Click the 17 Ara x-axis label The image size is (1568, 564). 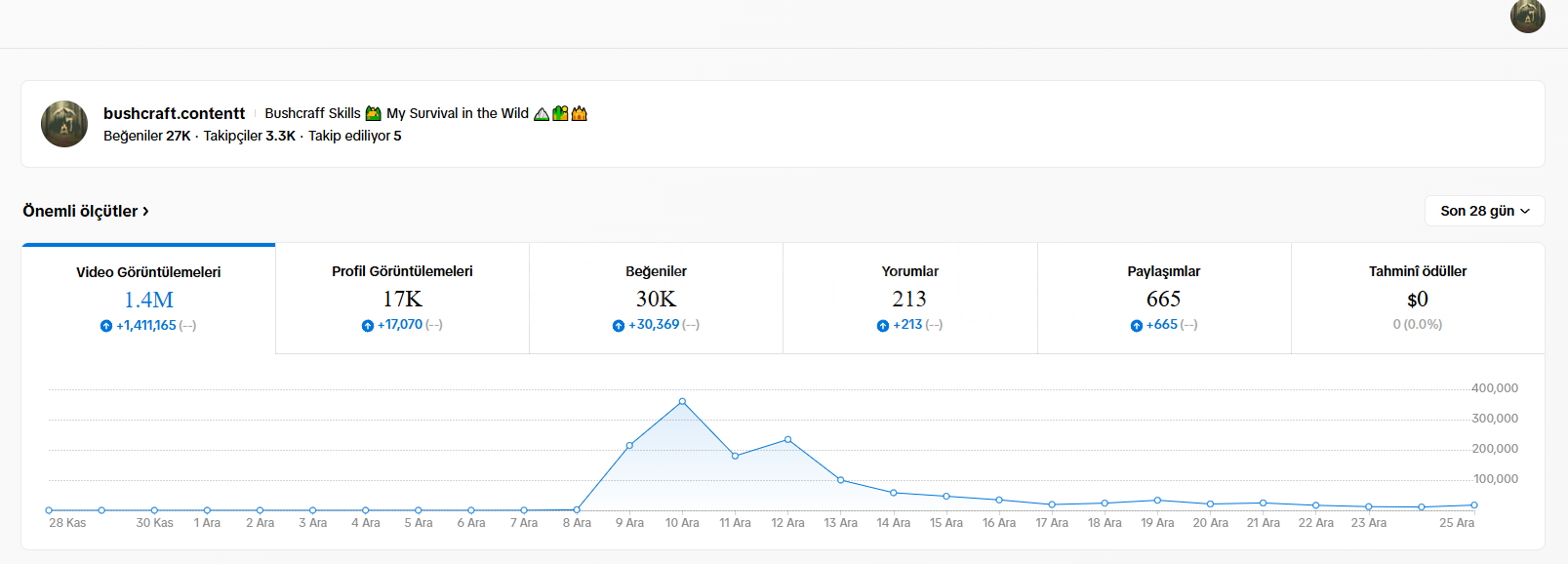tap(1052, 523)
